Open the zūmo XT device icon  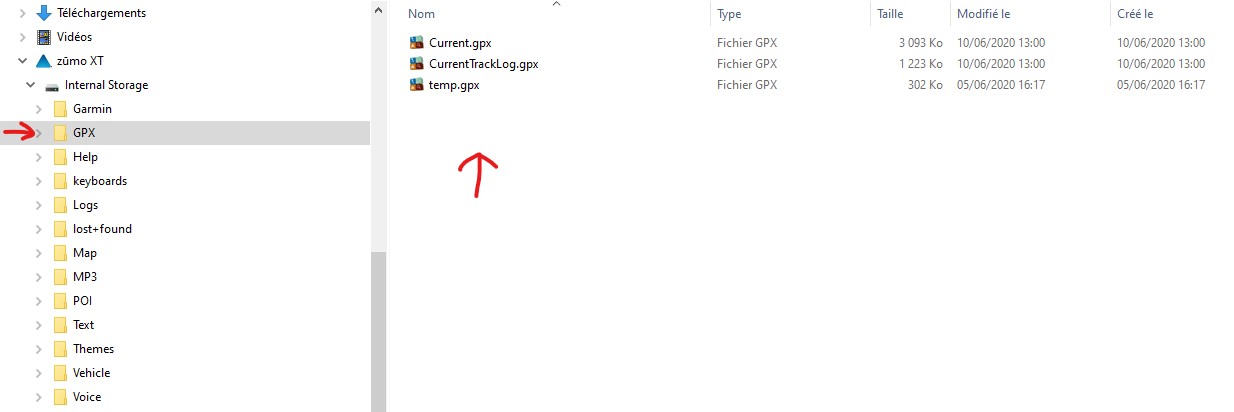point(43,61)
